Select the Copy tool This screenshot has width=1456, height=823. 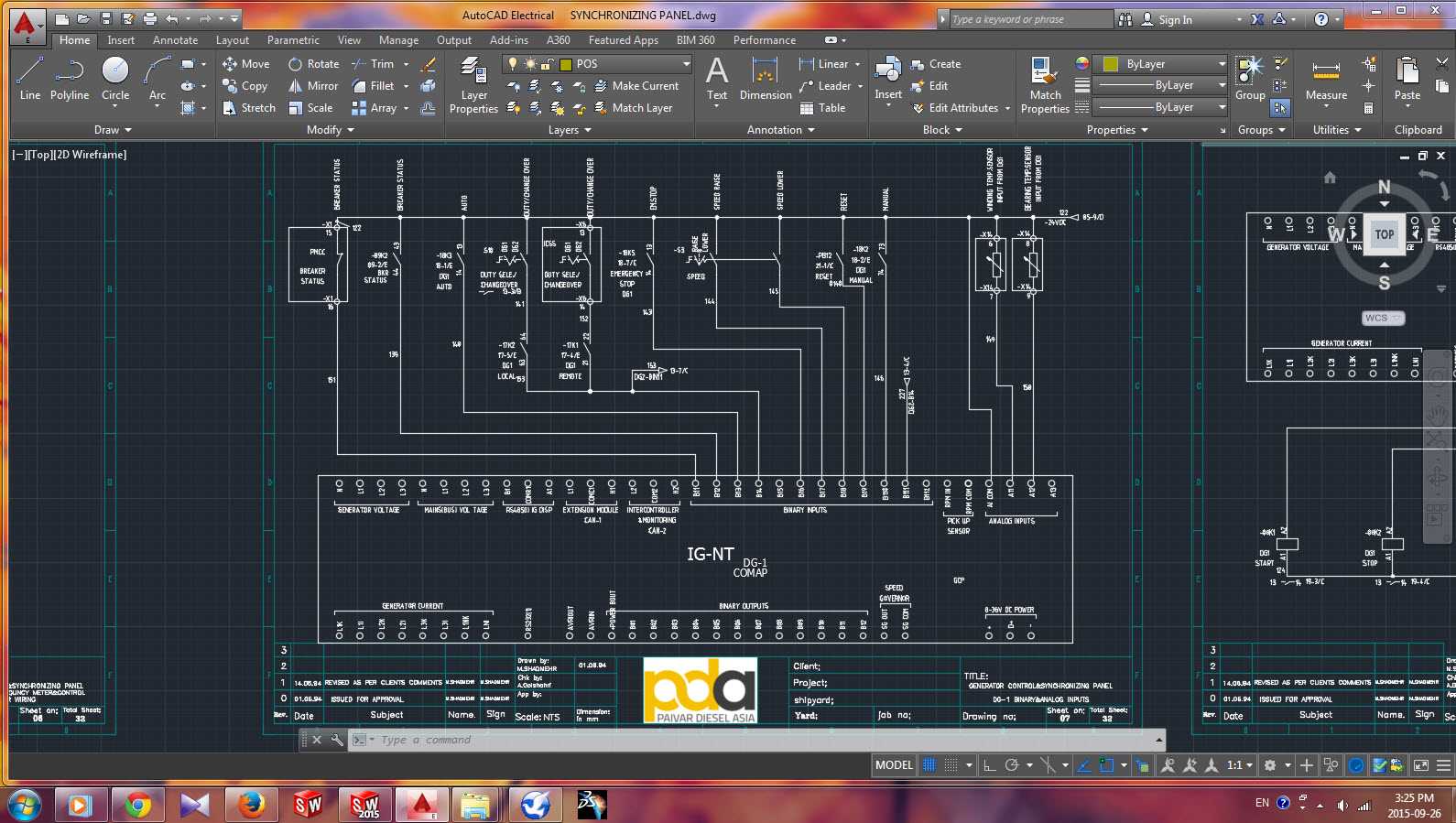(x=244, y=86)
